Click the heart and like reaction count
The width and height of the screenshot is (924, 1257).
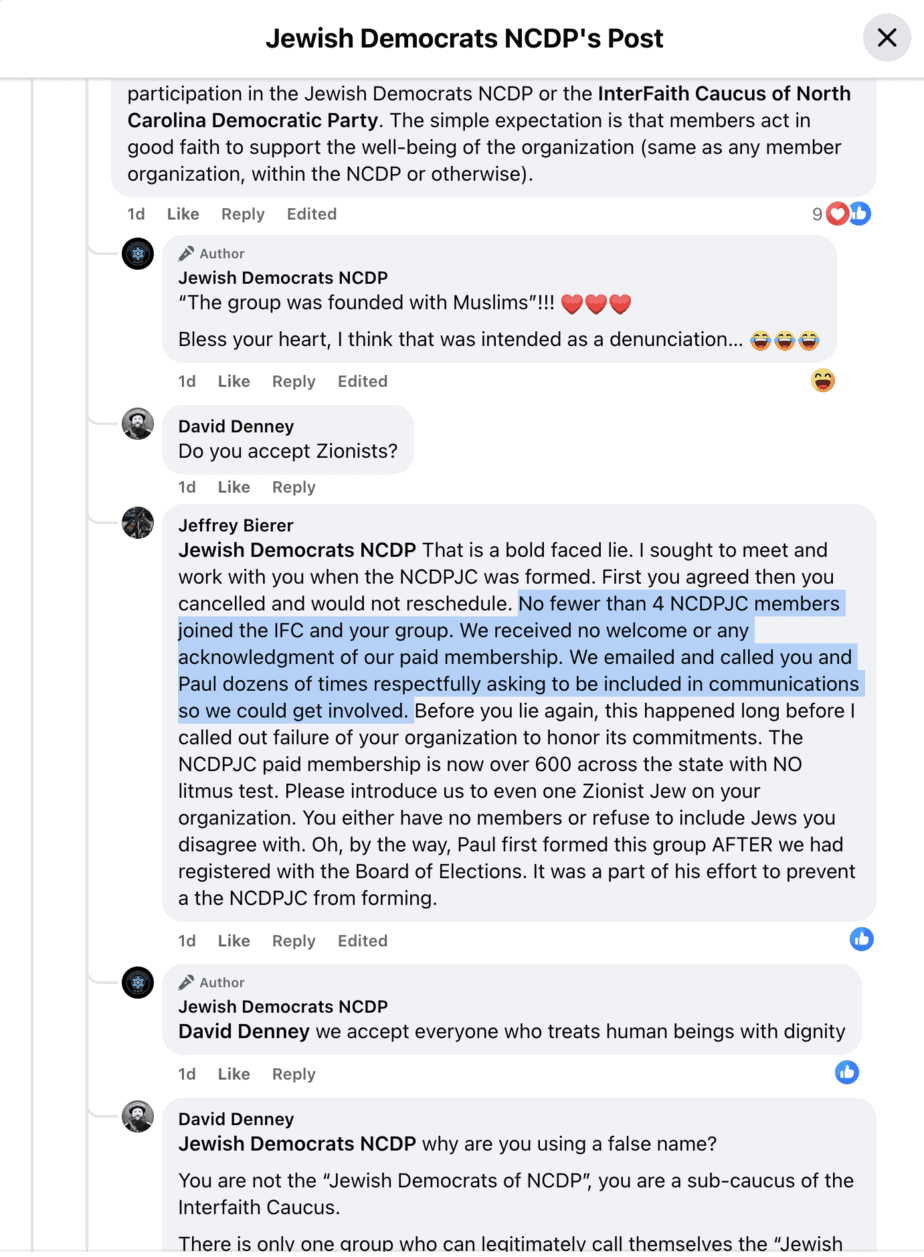[842, 213]
